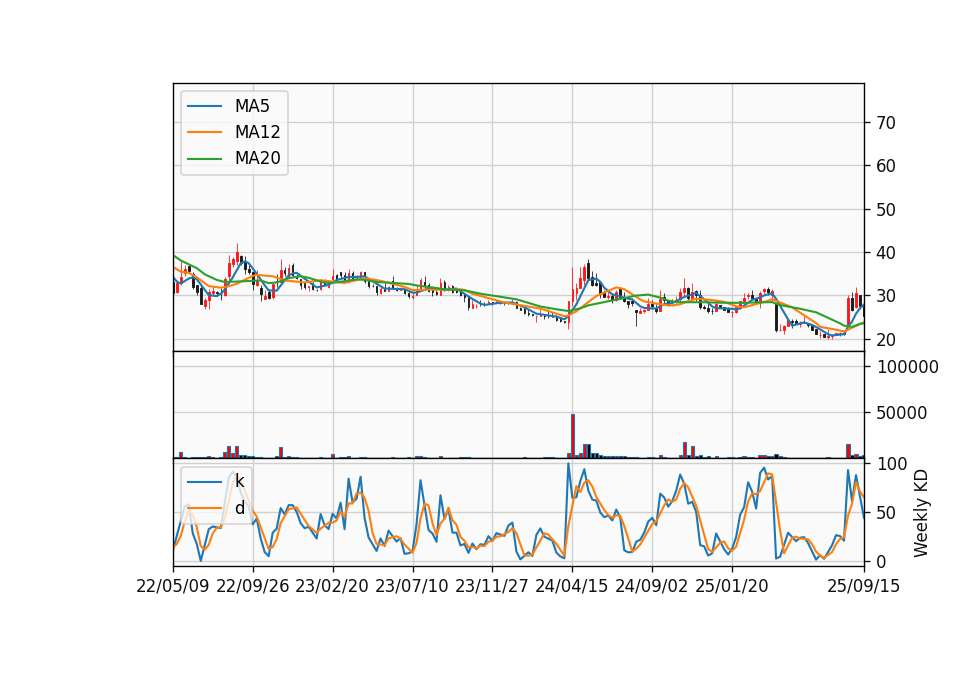Click the blue MA5 legend line sample
Screen dimensions: 960x690
point(204,107)
